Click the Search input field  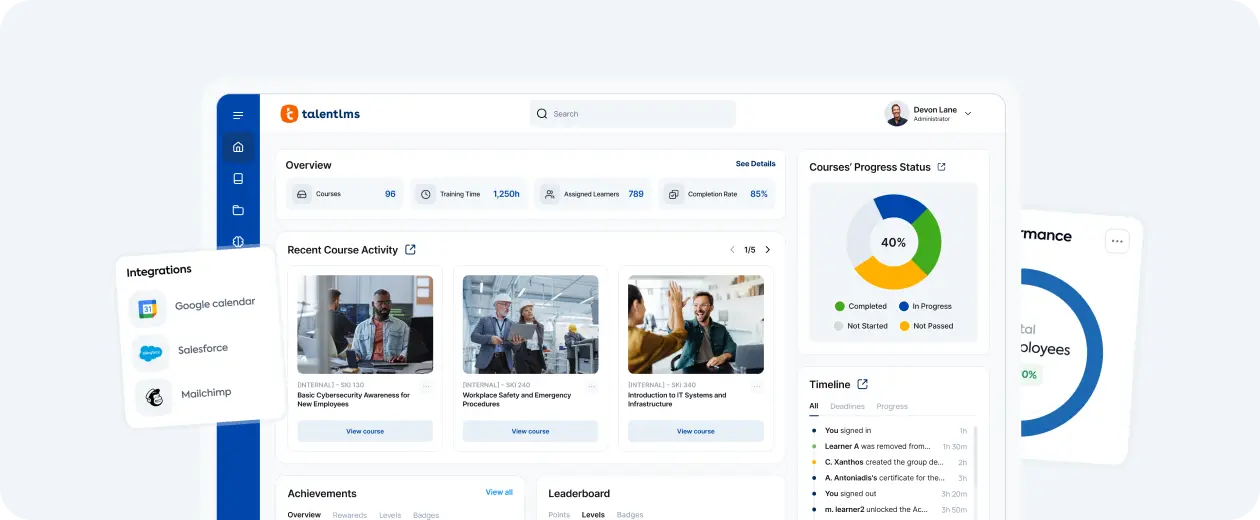632,114
